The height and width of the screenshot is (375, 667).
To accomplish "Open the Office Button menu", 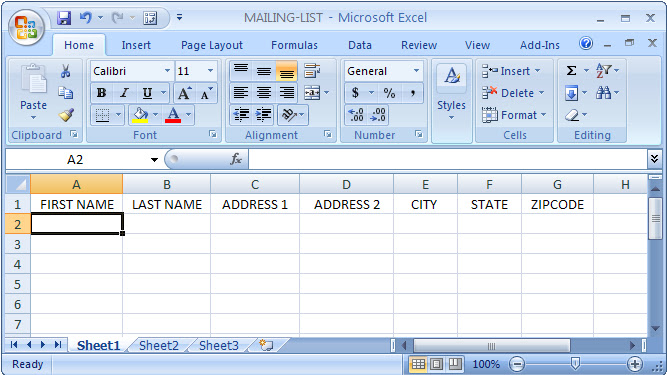I will pos(26,28).
